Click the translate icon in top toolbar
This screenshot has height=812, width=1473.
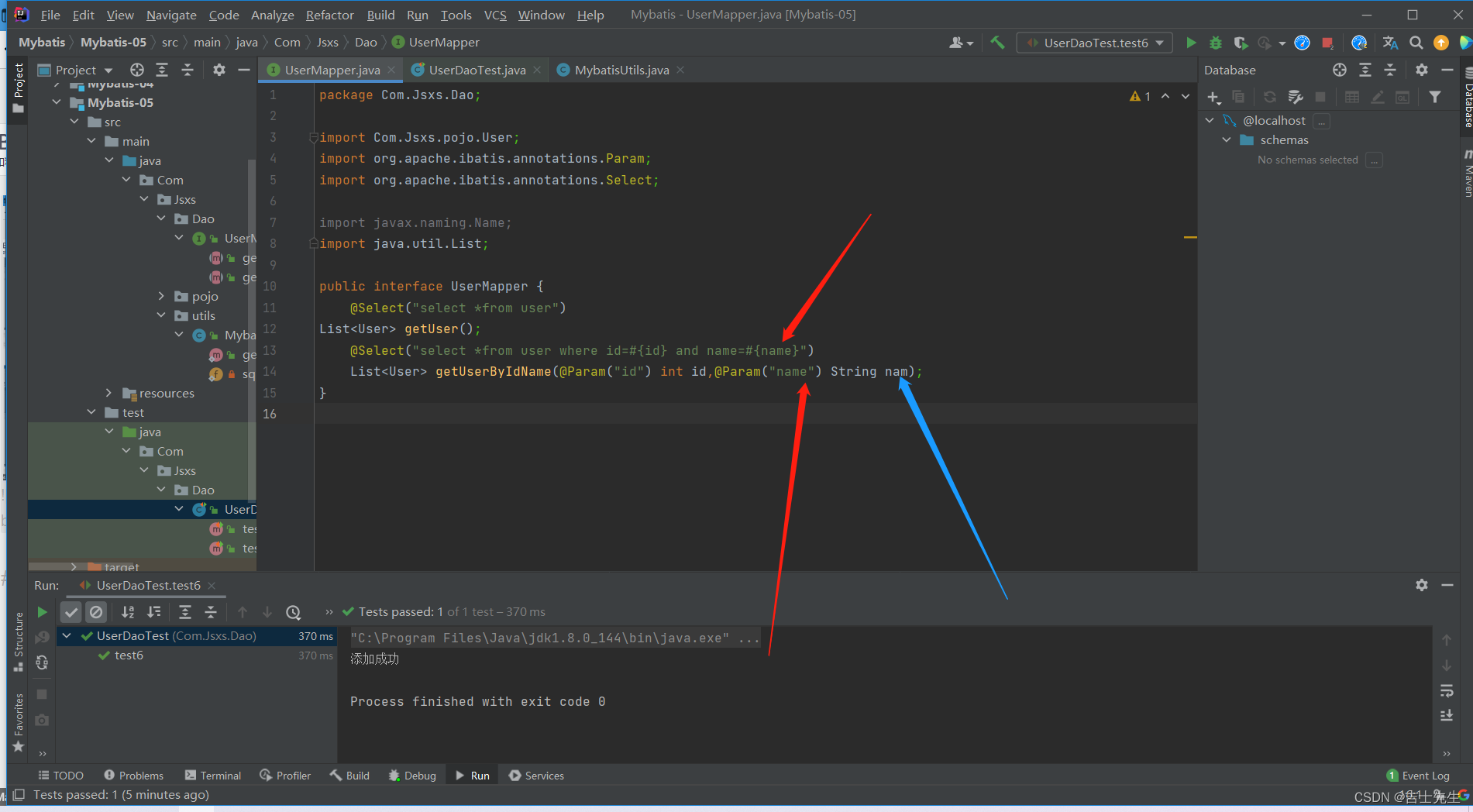pyautogui.click(x=1390, y=43)
